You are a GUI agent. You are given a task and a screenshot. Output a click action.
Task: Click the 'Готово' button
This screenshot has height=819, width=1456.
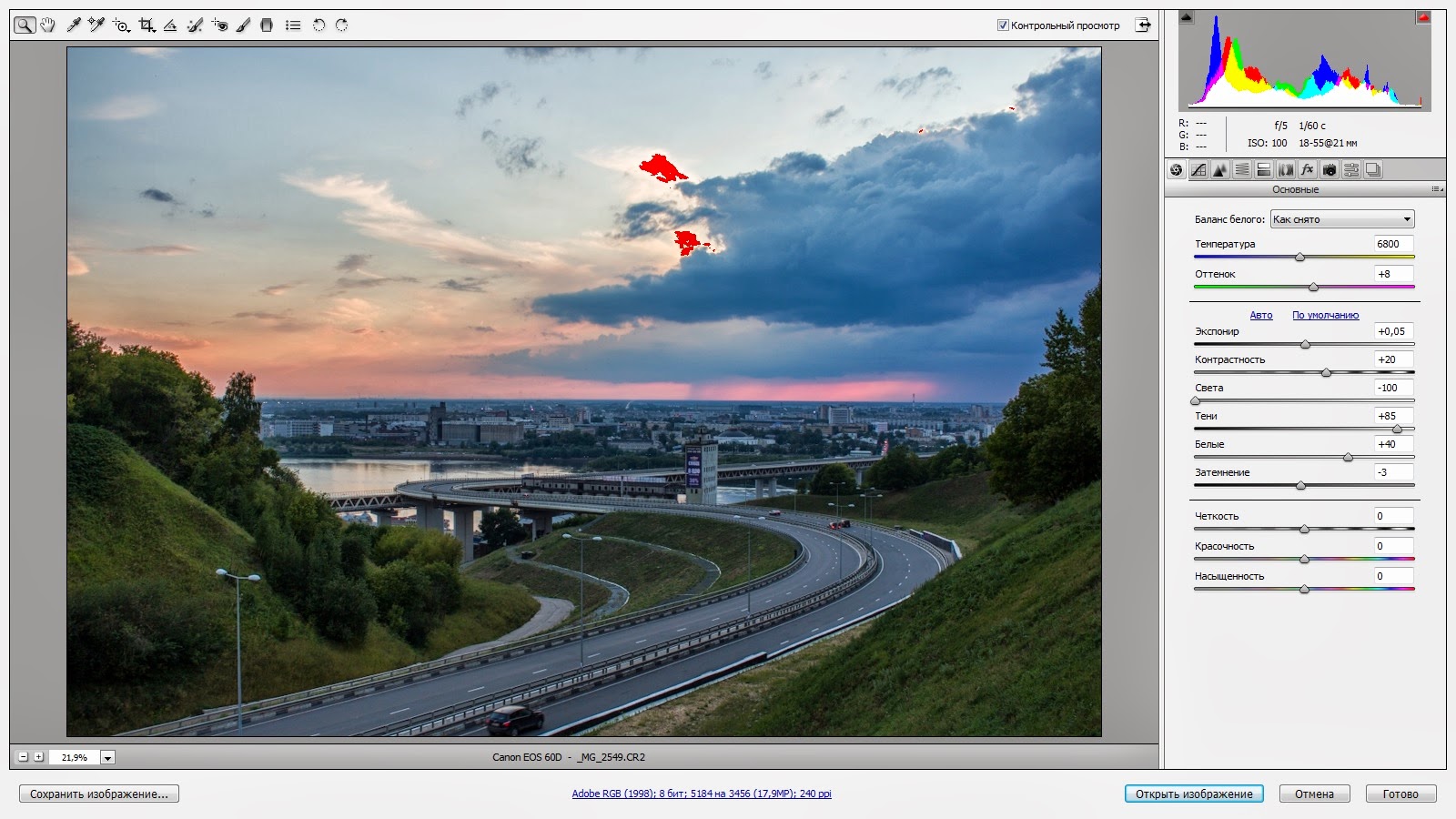tap(1400, 794)
